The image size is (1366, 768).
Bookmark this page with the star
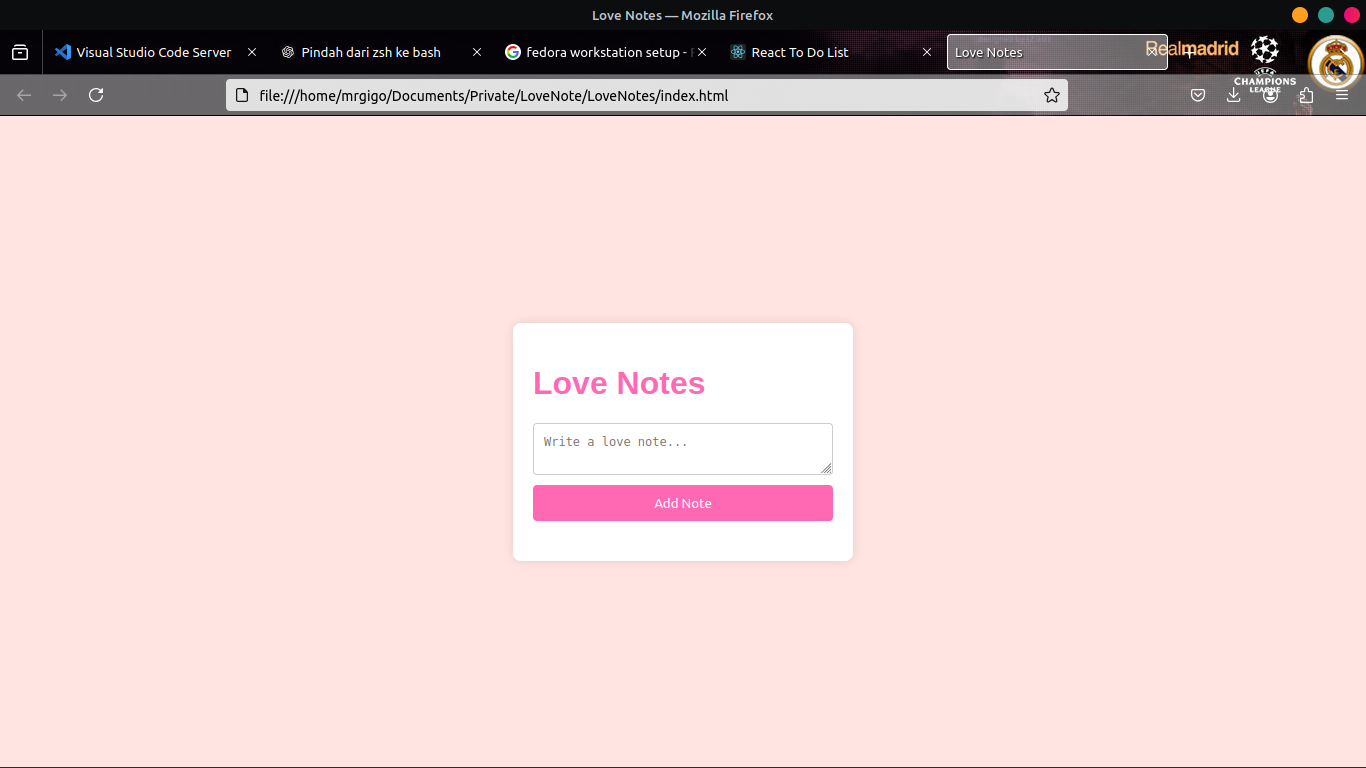[1051, 95]
